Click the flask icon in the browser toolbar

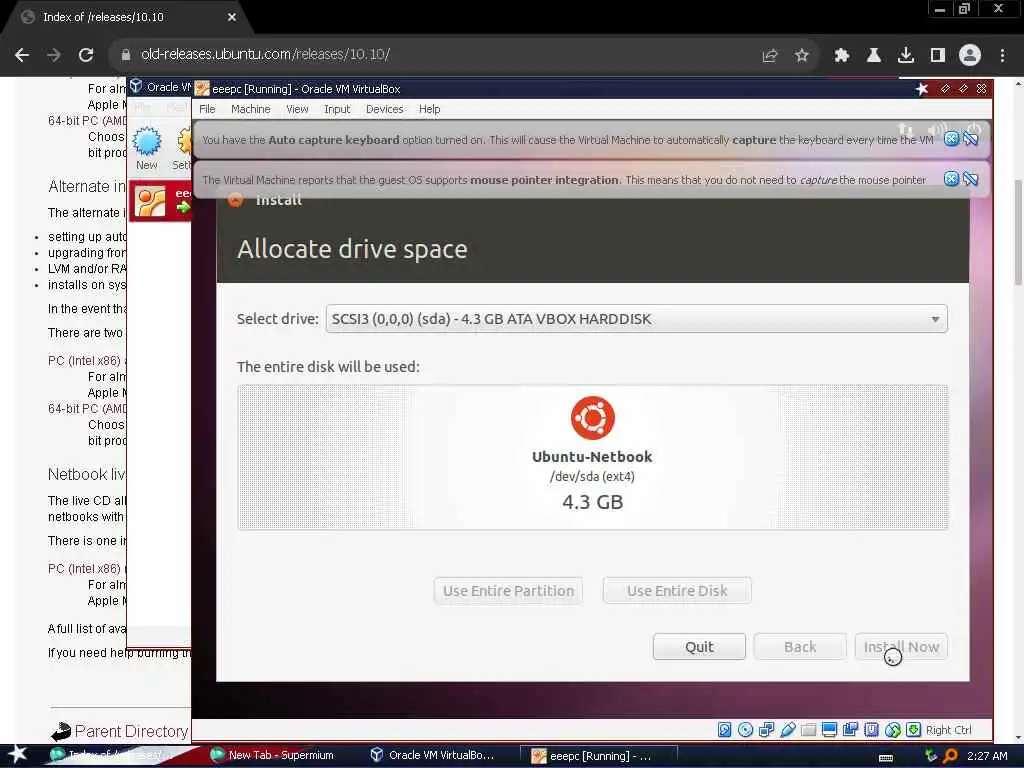pos(874,56)
